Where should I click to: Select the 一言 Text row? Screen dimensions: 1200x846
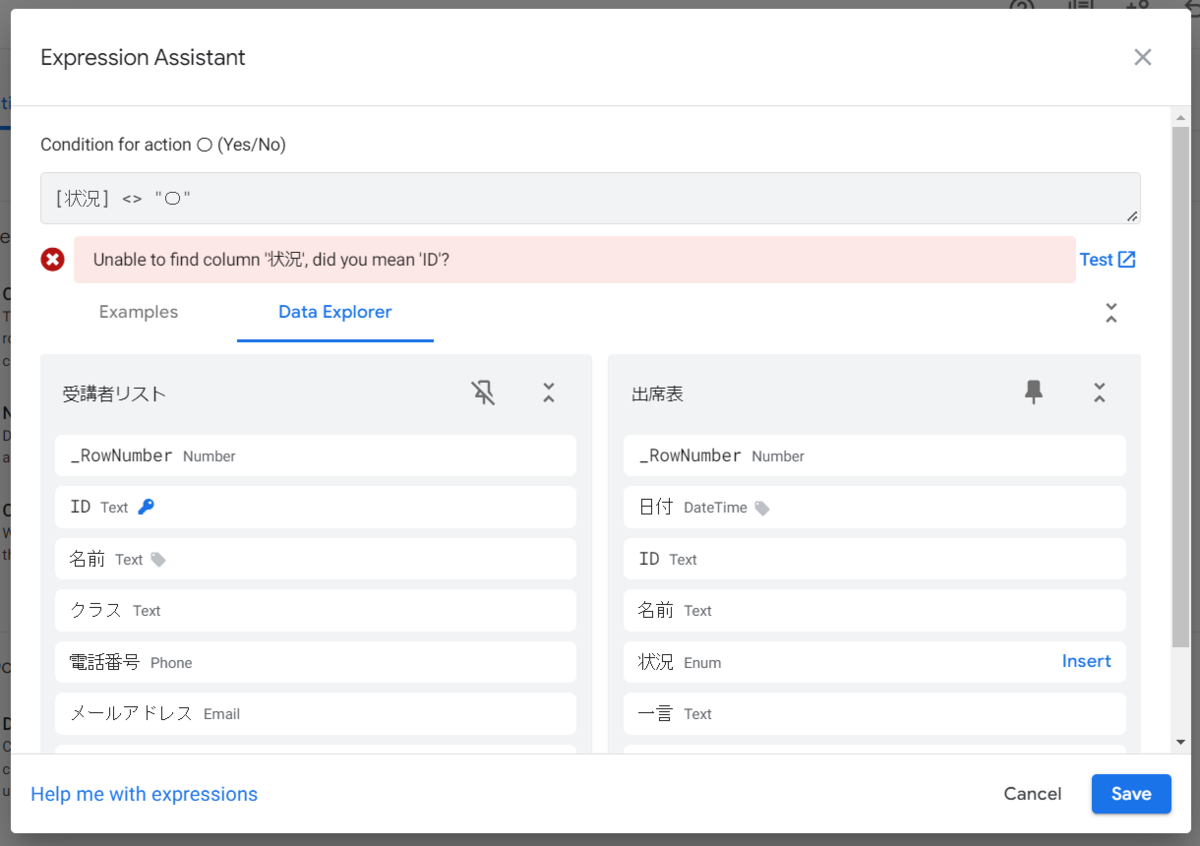(875, 713)
